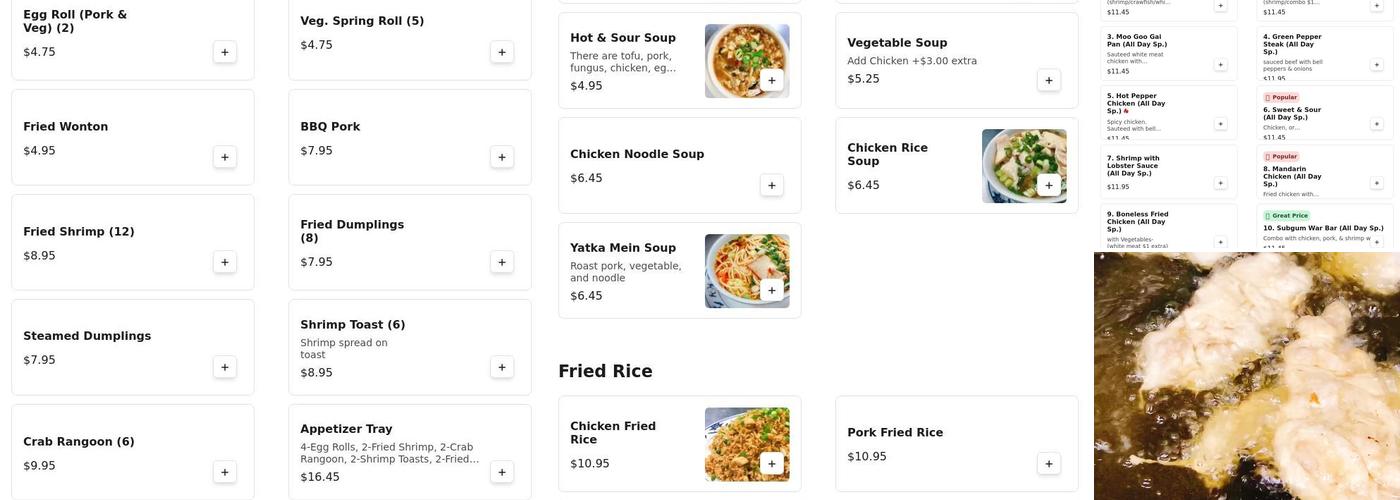Add Crab Rangoon (6) to cart
1400x500 pixels.
pyautogui.click(x=225, y=472)
